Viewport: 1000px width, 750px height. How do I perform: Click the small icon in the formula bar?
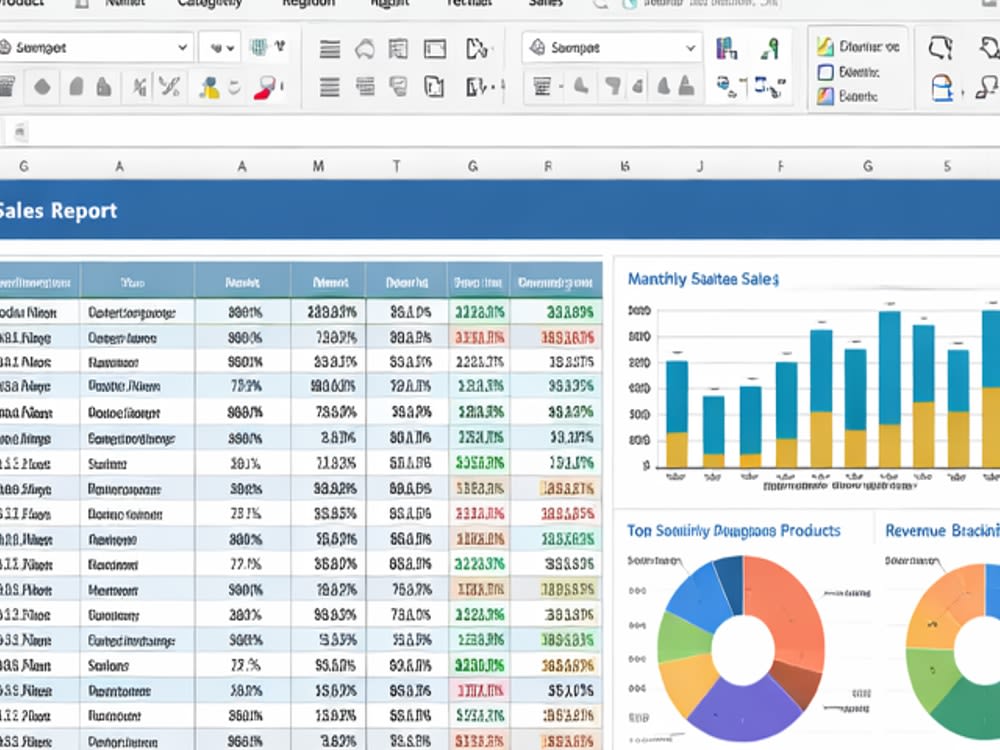[x=20, y=131]
